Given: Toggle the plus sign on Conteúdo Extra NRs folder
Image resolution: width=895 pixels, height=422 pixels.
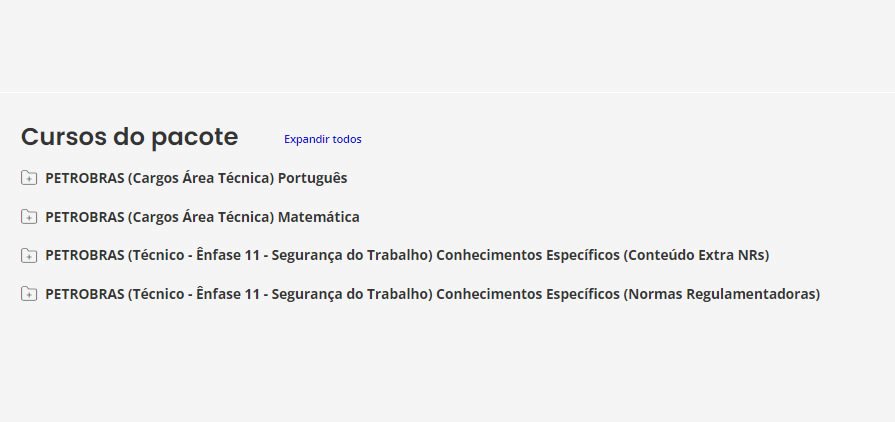Looking at the screenshot, I should [29, 256].
